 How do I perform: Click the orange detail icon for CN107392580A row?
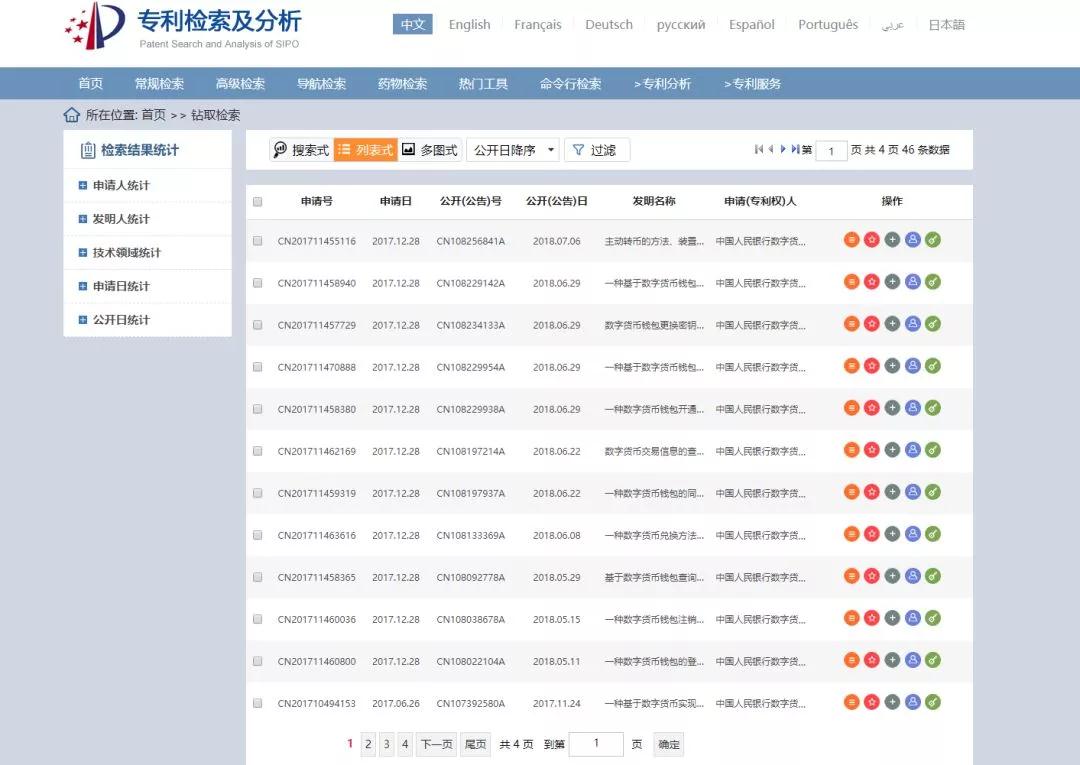click(852, 702)
